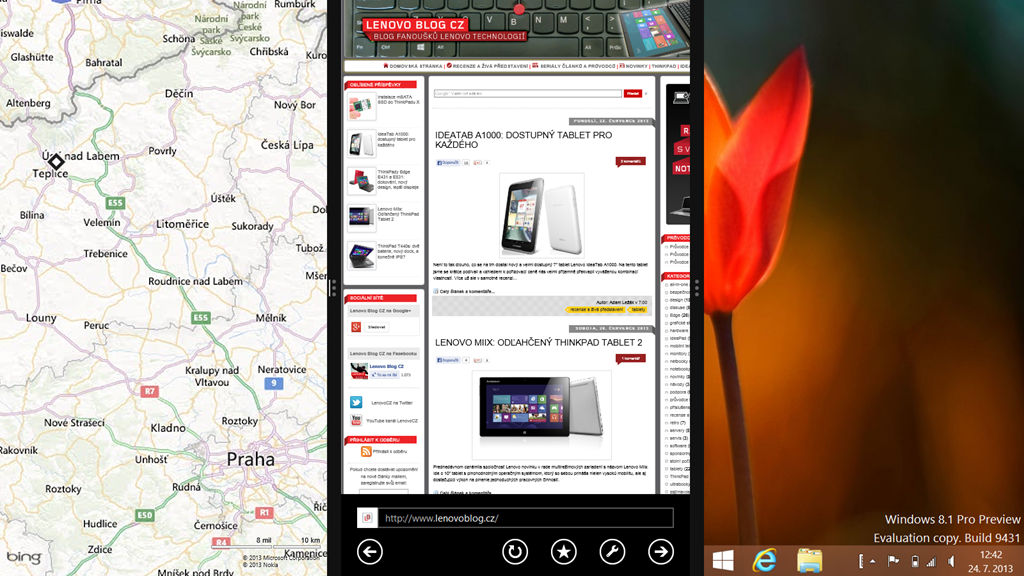Open page tools wrench icon

(x=612, y=551)
